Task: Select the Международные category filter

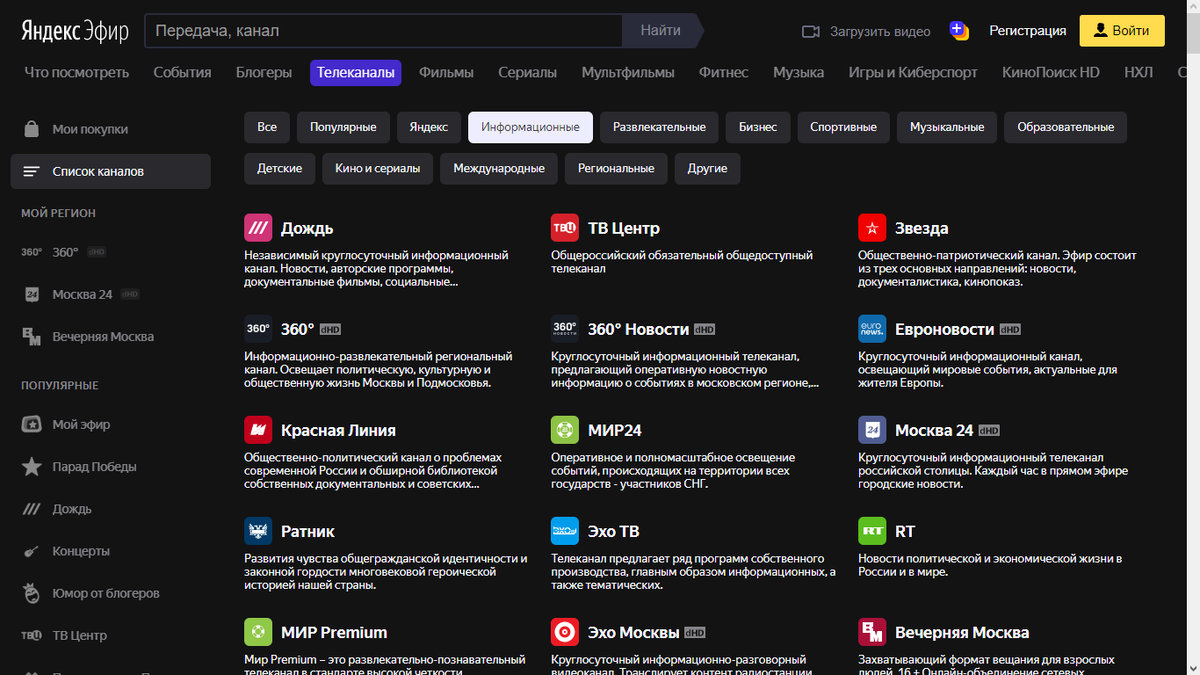Action: [x=499, y=168]
